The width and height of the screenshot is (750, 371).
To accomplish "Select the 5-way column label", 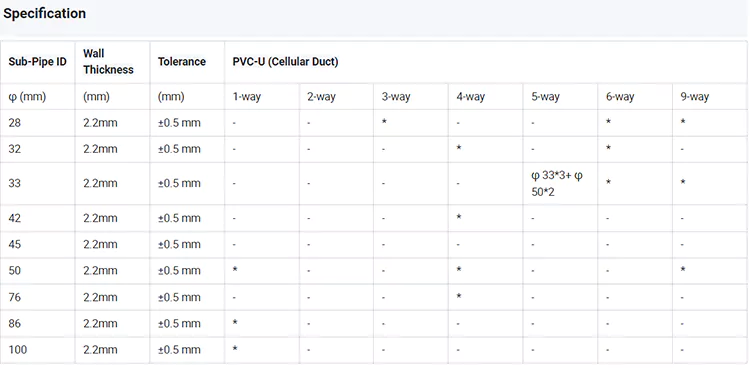I will pos(545,97).
